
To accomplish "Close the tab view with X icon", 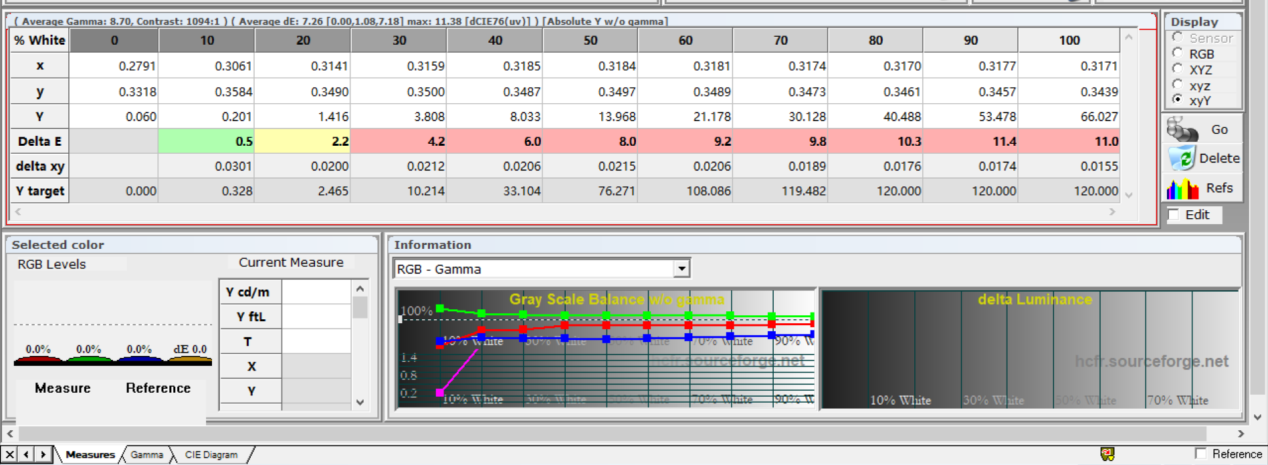I will (x=9, y=455).
